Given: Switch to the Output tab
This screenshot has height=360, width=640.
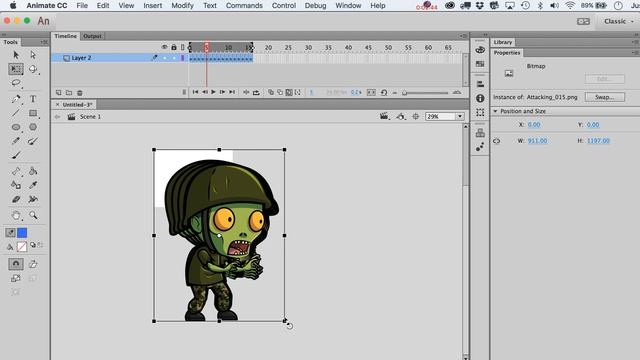Looking at the screenshot, I should [92, 36].
